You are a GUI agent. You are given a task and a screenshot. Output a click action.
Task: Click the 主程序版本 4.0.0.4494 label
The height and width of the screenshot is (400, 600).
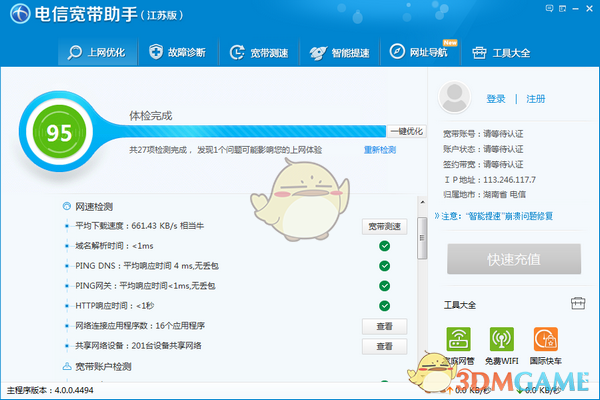click(x=50, y=390)
